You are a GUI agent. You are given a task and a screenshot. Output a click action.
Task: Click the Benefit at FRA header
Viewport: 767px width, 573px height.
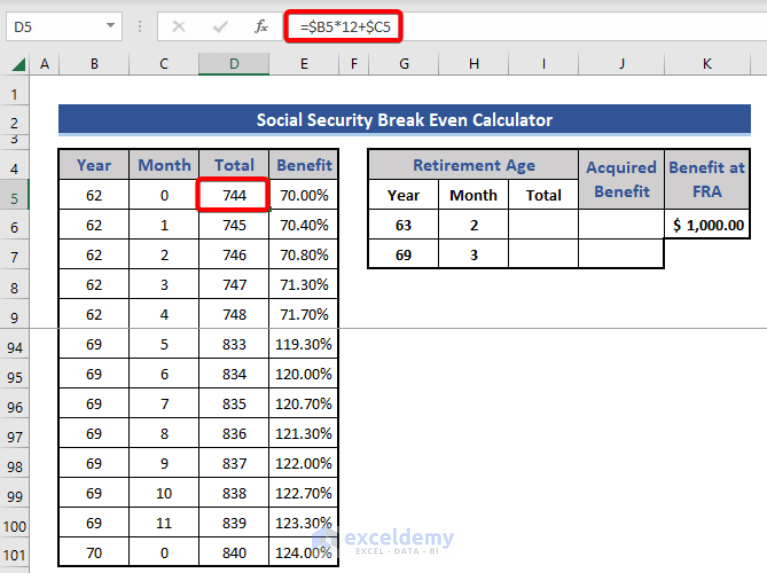coord(707,180)
